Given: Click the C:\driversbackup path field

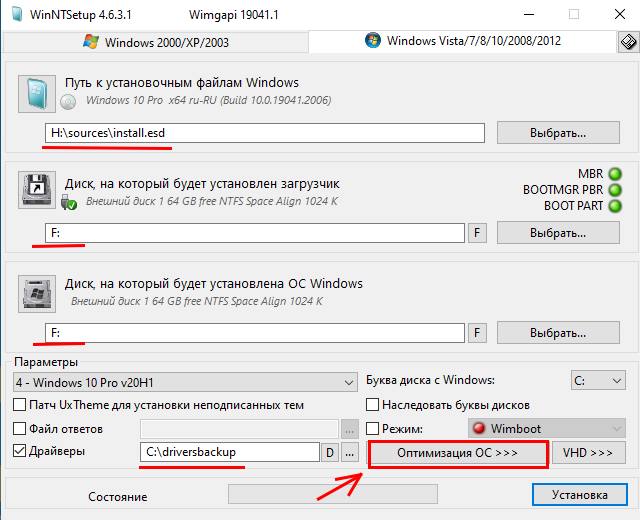Looking at the screenshot, I should pyautogui.click(x=230, y=452).
